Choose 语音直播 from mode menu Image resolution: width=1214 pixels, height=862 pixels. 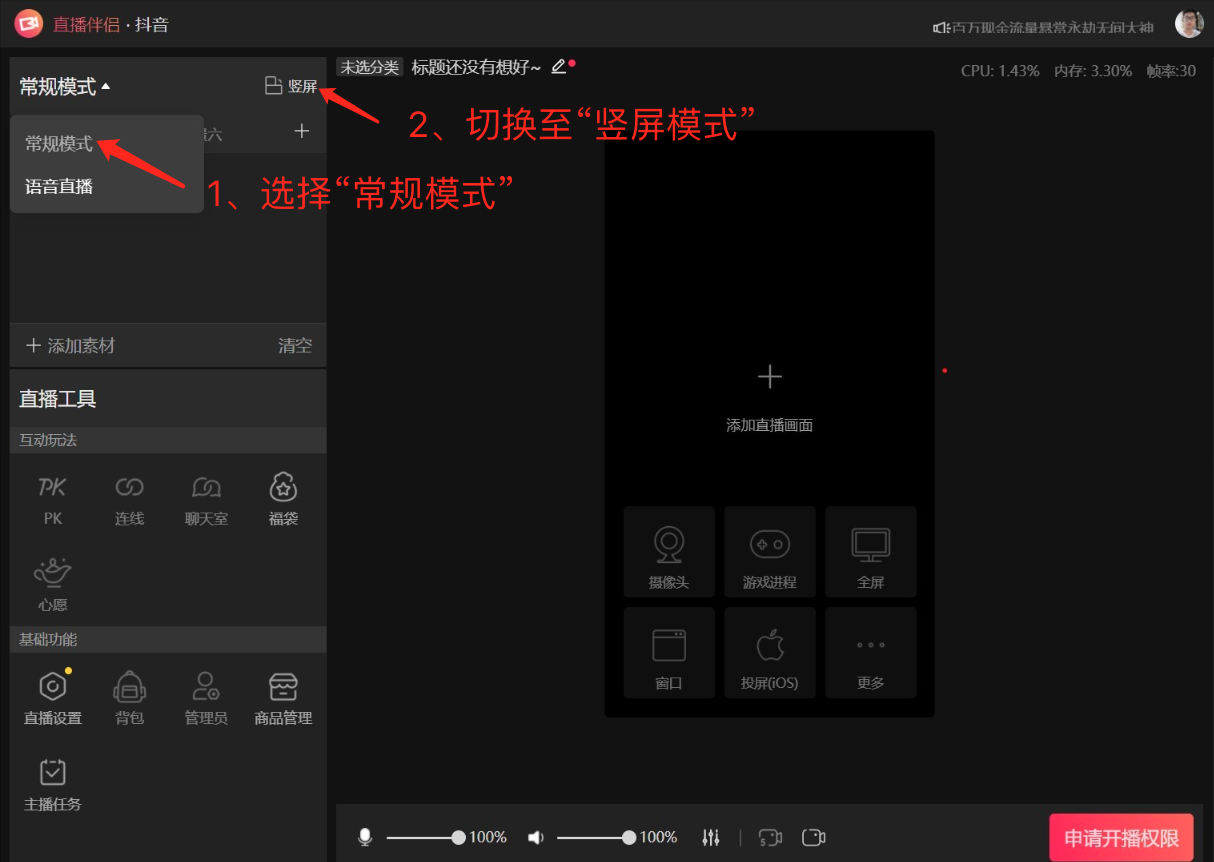tap(59, 186)
